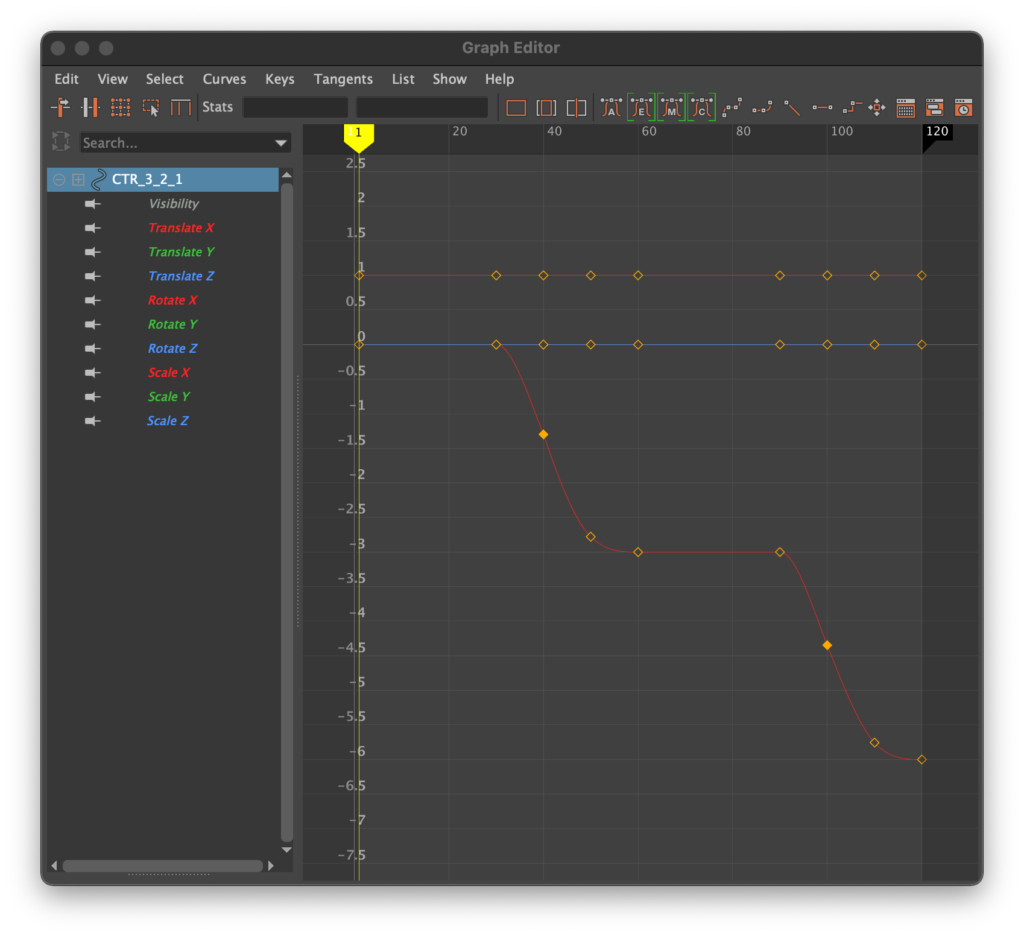Toggle the Translate X channel mute icon
The image size is (1024, 936).
click(93, 228)
